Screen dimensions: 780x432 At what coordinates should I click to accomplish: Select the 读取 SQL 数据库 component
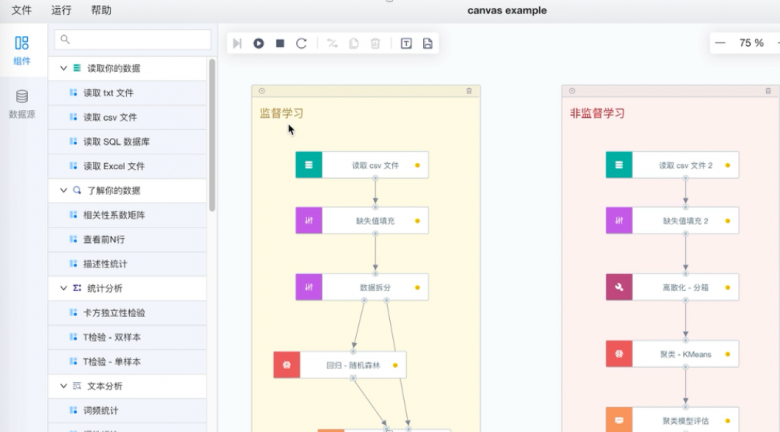(127, 142)
